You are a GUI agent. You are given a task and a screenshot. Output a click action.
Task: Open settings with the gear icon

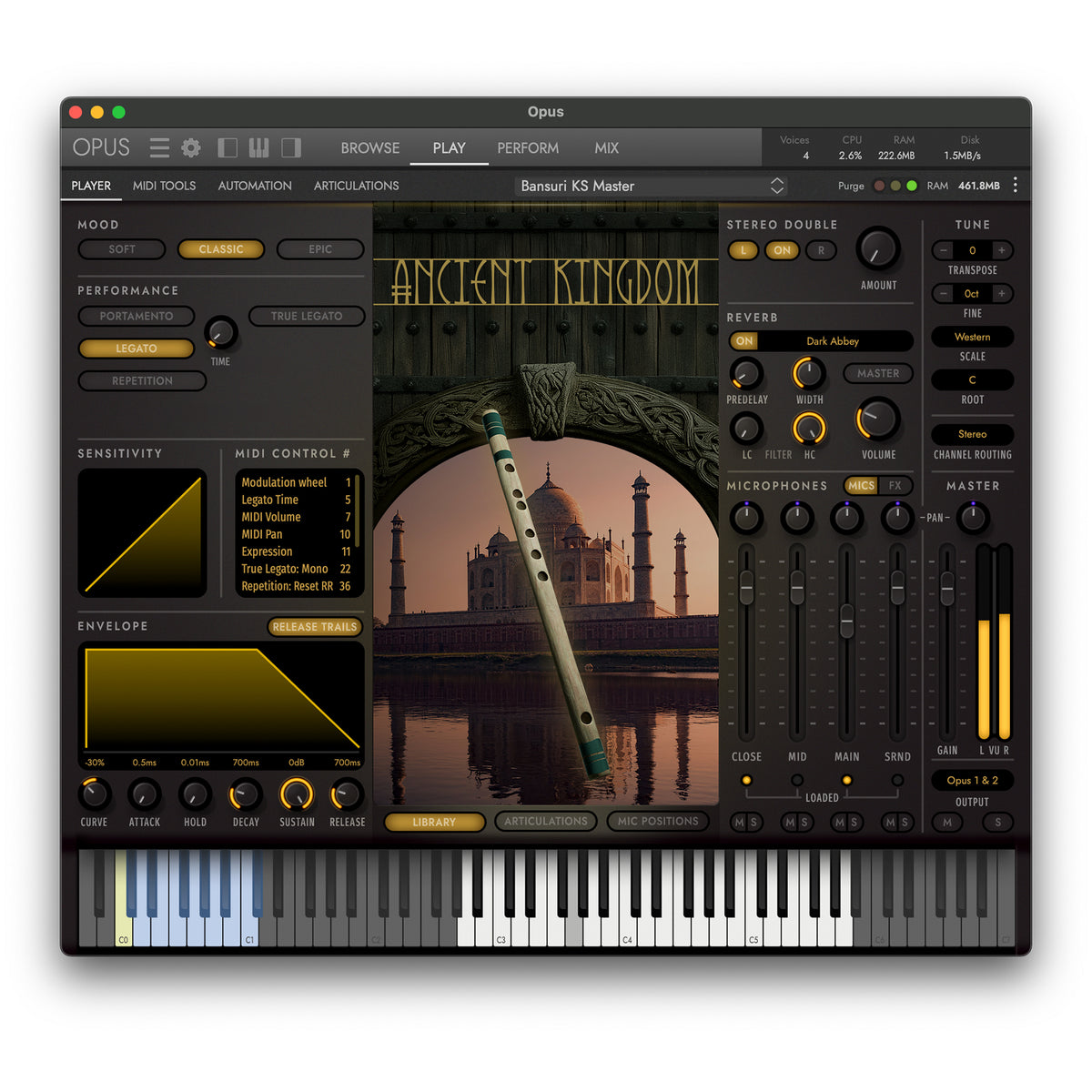point(191,147)
